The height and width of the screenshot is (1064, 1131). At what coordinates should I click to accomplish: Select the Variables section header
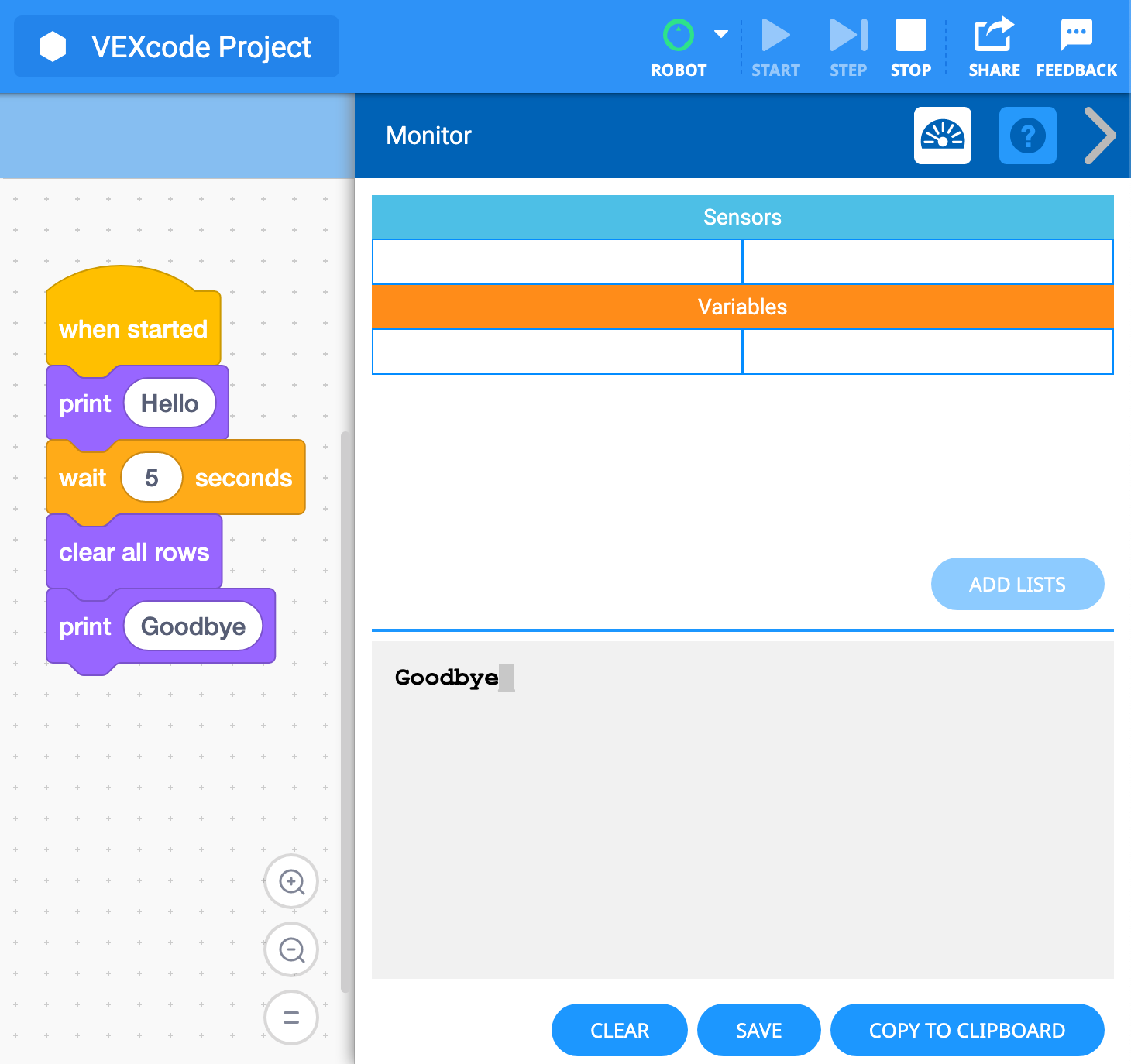pos(742,307)
